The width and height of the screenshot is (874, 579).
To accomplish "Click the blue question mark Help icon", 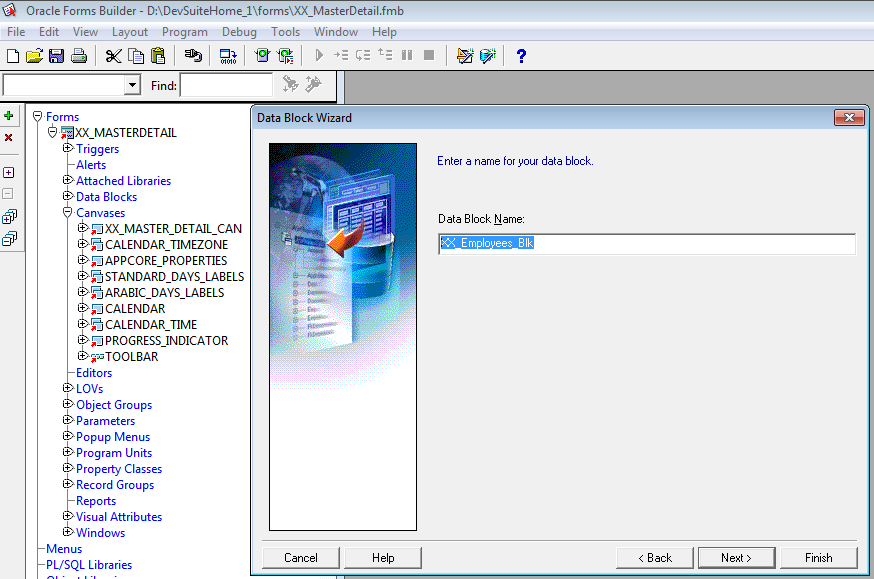I will tap(521, 56).
